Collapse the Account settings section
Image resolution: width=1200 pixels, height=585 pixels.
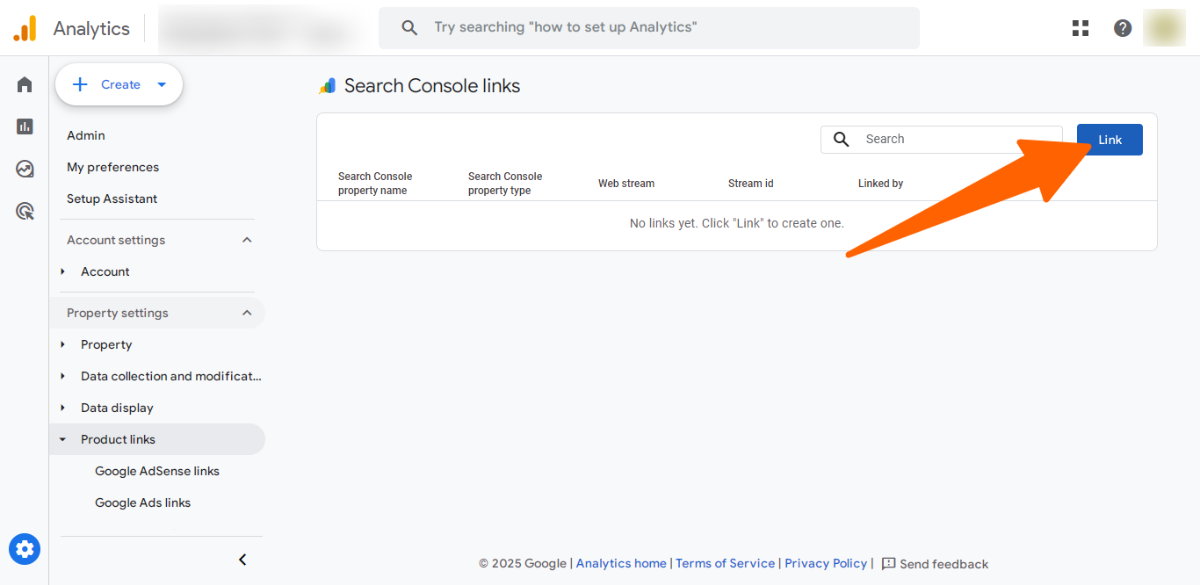[x=247, y=240]
